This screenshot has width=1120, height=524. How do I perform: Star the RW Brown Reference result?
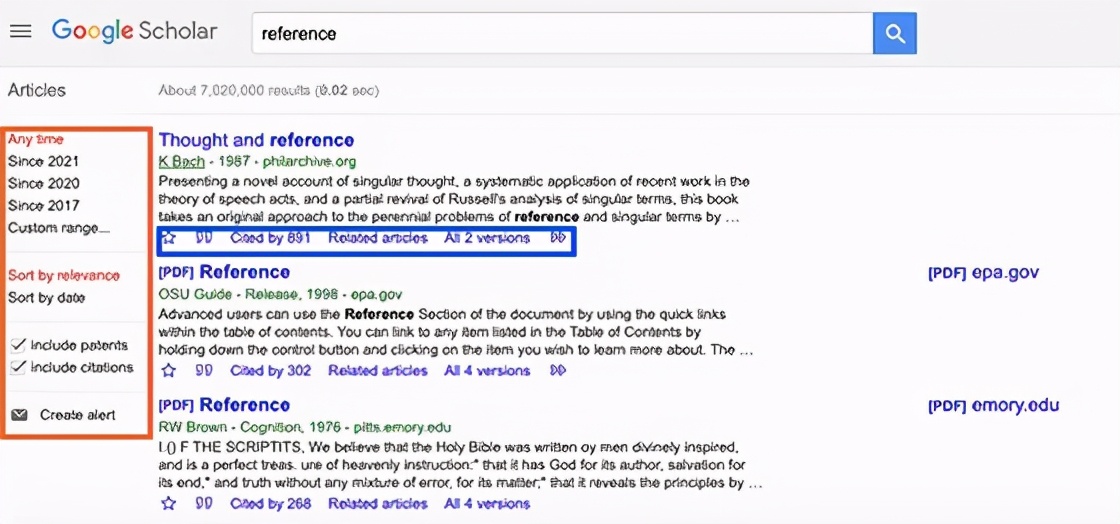(x=169, y=503)
